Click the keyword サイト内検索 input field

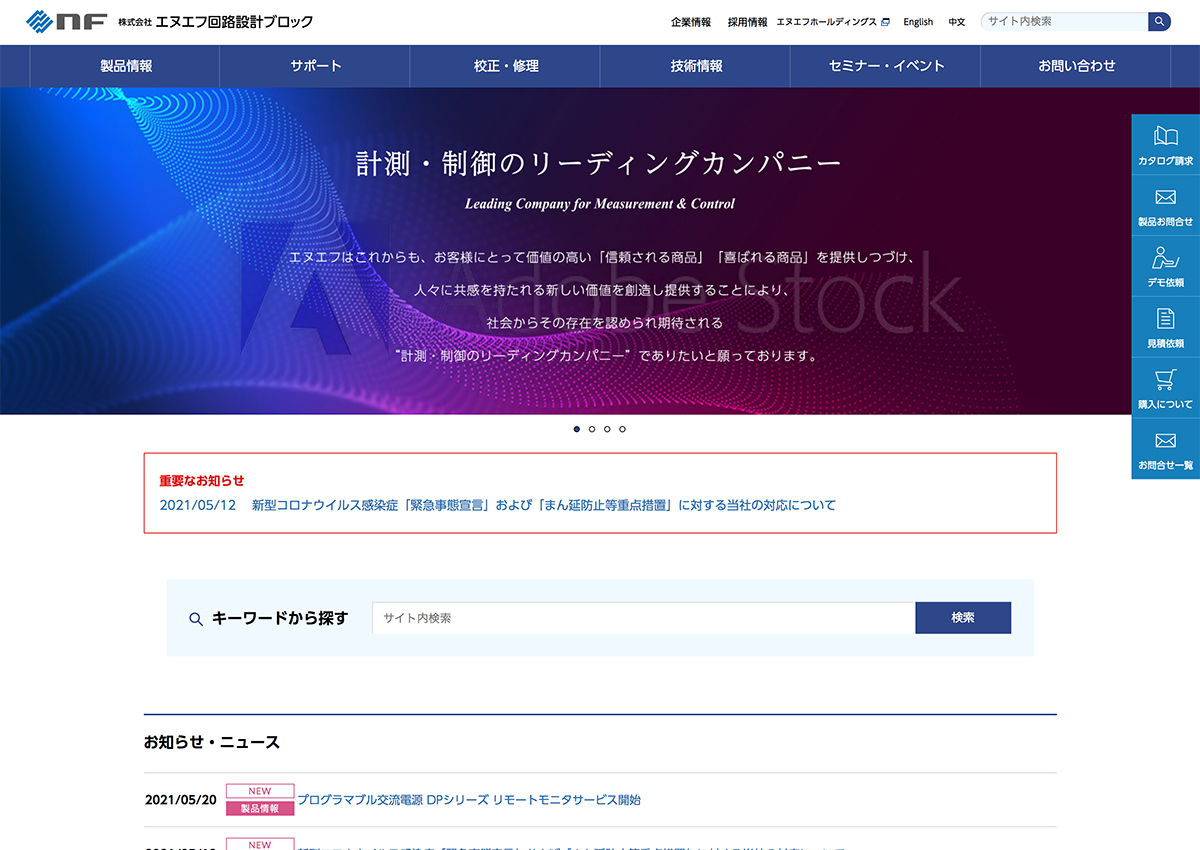(x=643, y=618)
